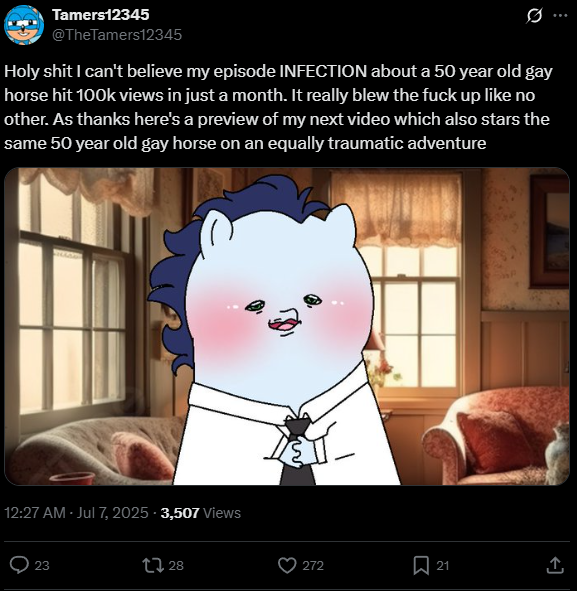Click the bookmark count 21
The image size is (577, 591).
(x=442, y=565)
